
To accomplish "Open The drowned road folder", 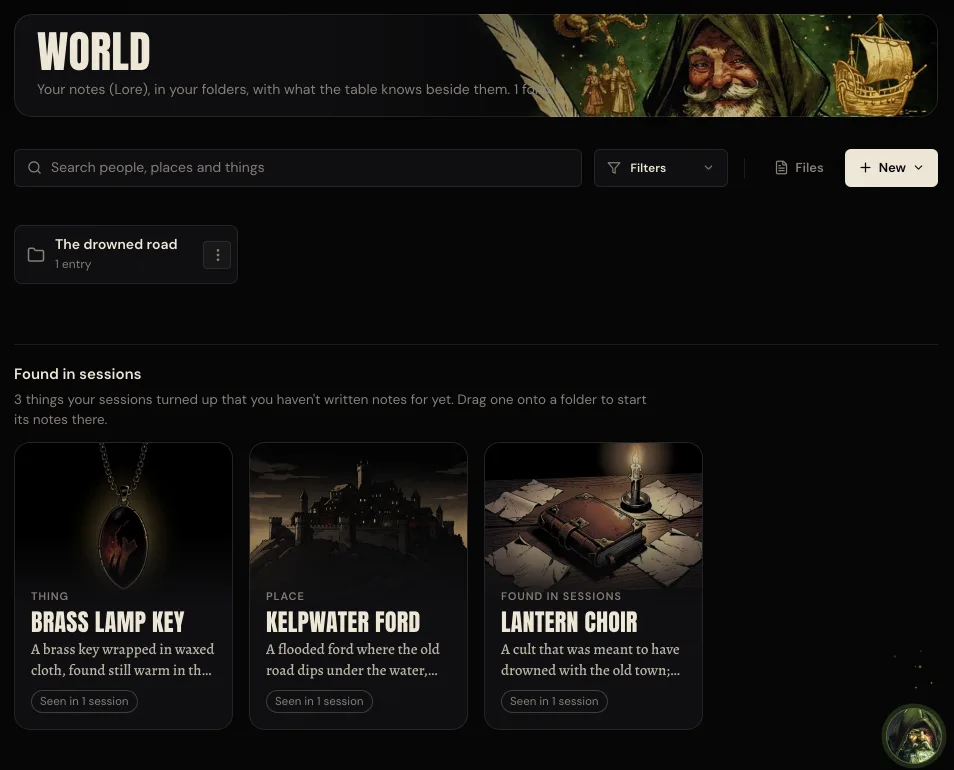I will point(126,254).
